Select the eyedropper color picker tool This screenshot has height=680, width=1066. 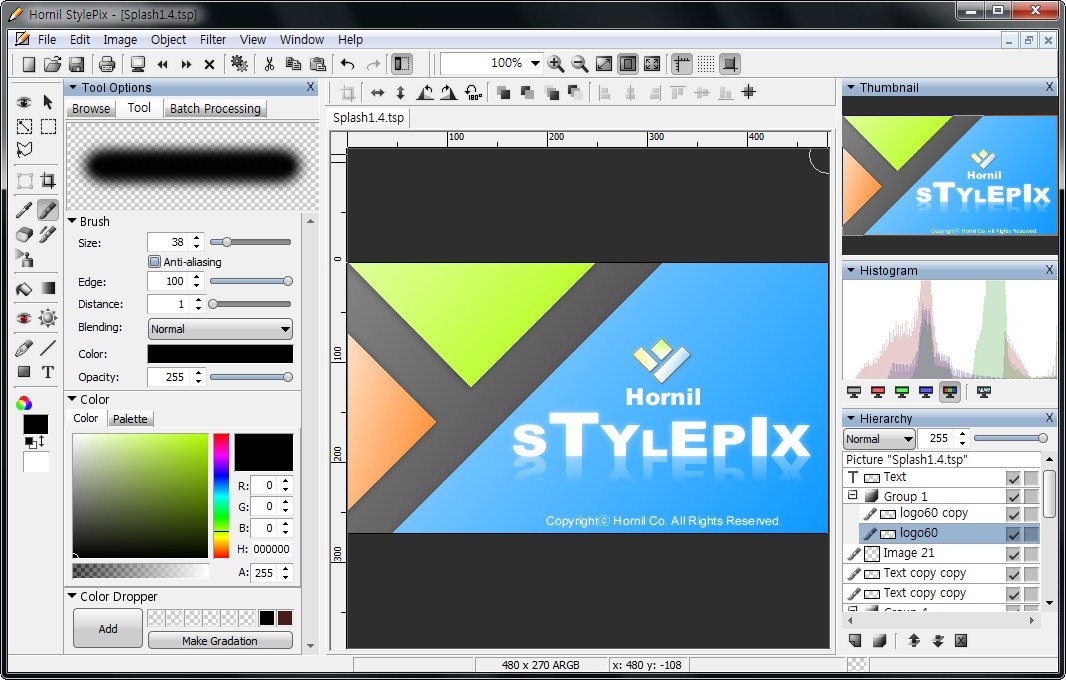(x=24, y=210)
